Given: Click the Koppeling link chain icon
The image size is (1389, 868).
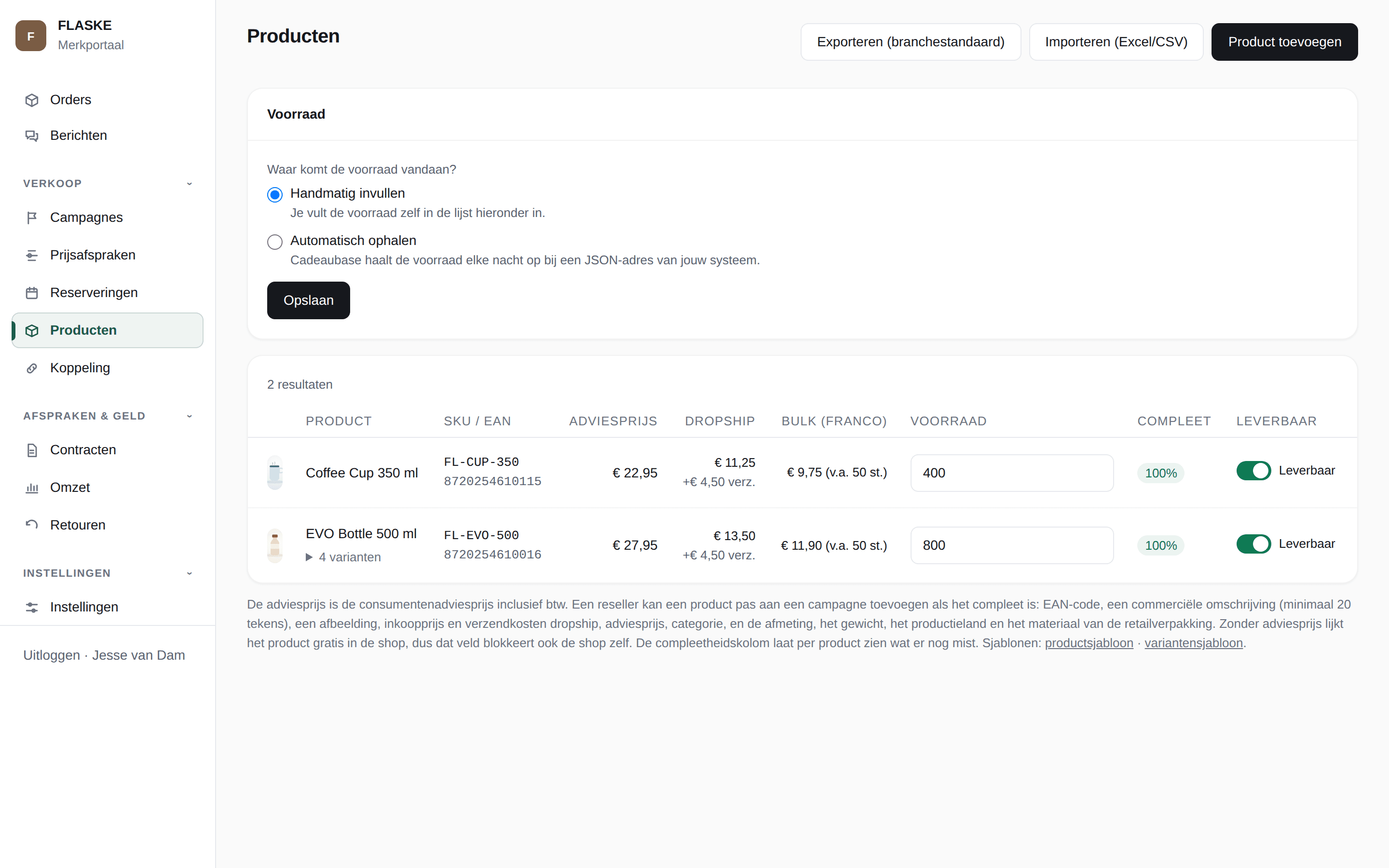Looking at the screenshot, I should click(32, 368).
